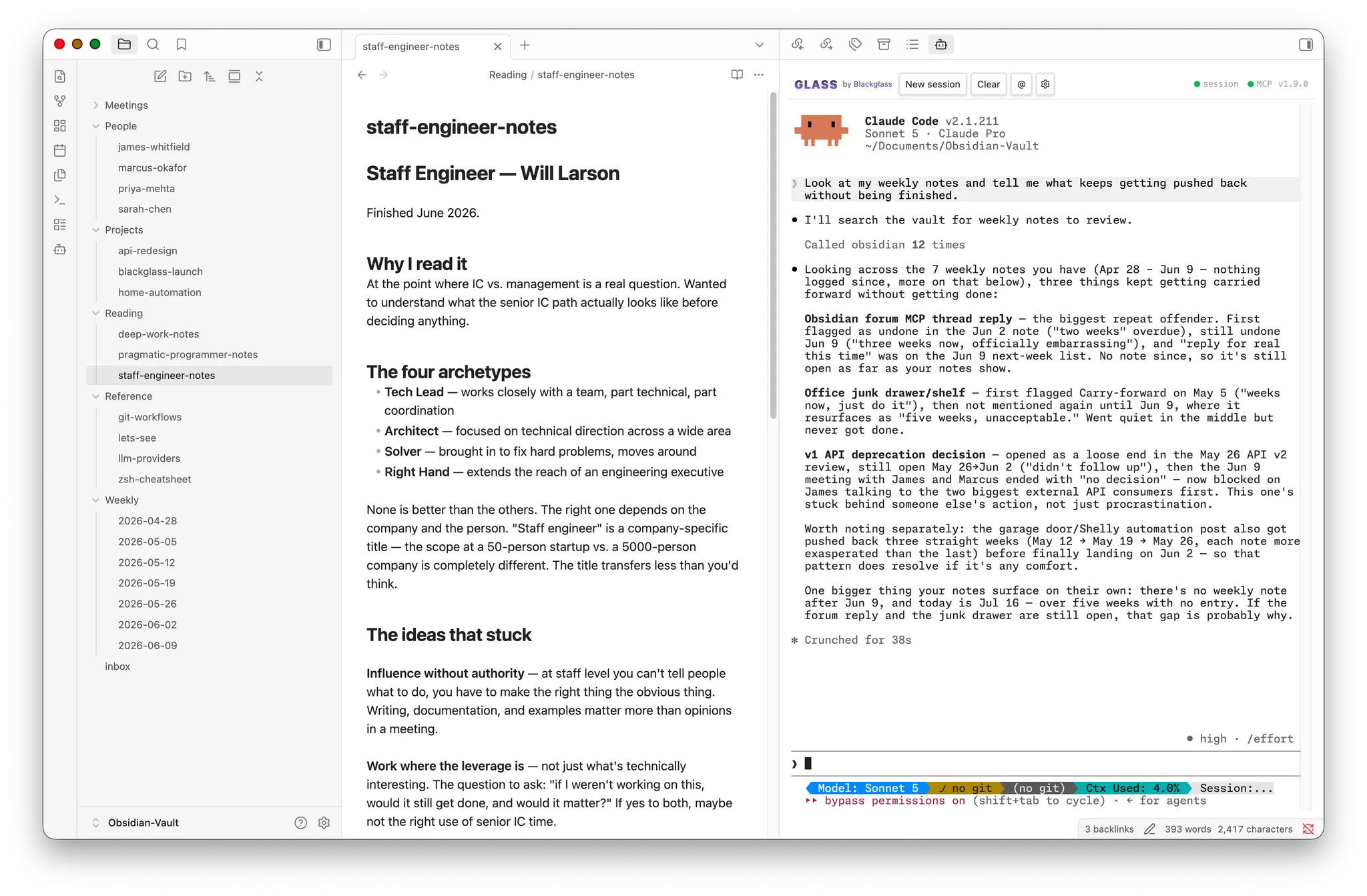Navigate forward arrow in note header
Screen dimensions: 1367x896
(384, 75)
